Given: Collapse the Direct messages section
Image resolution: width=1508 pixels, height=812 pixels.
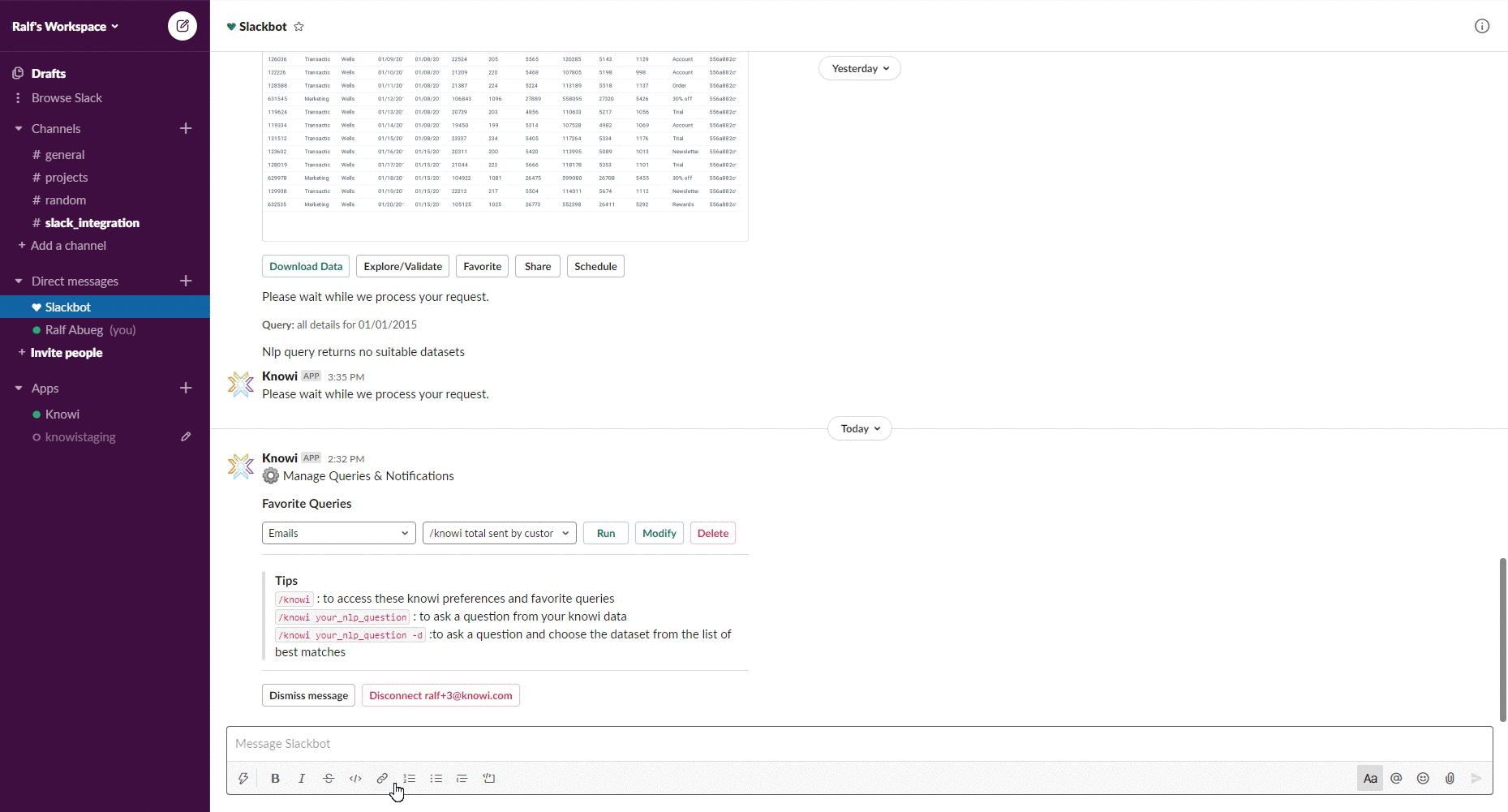Looking at the screenshot, I should click(x=19, y=281).
